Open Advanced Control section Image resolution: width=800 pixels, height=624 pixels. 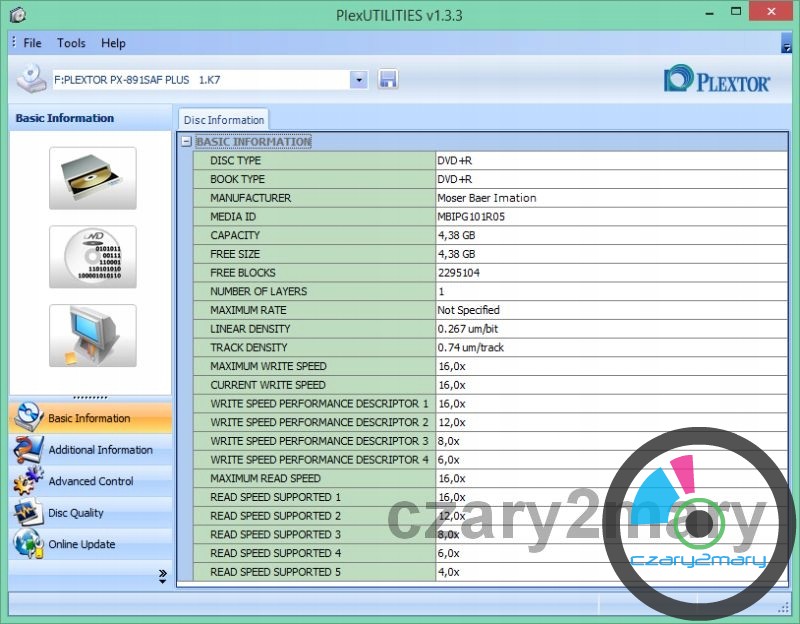(x=90, y=481)
